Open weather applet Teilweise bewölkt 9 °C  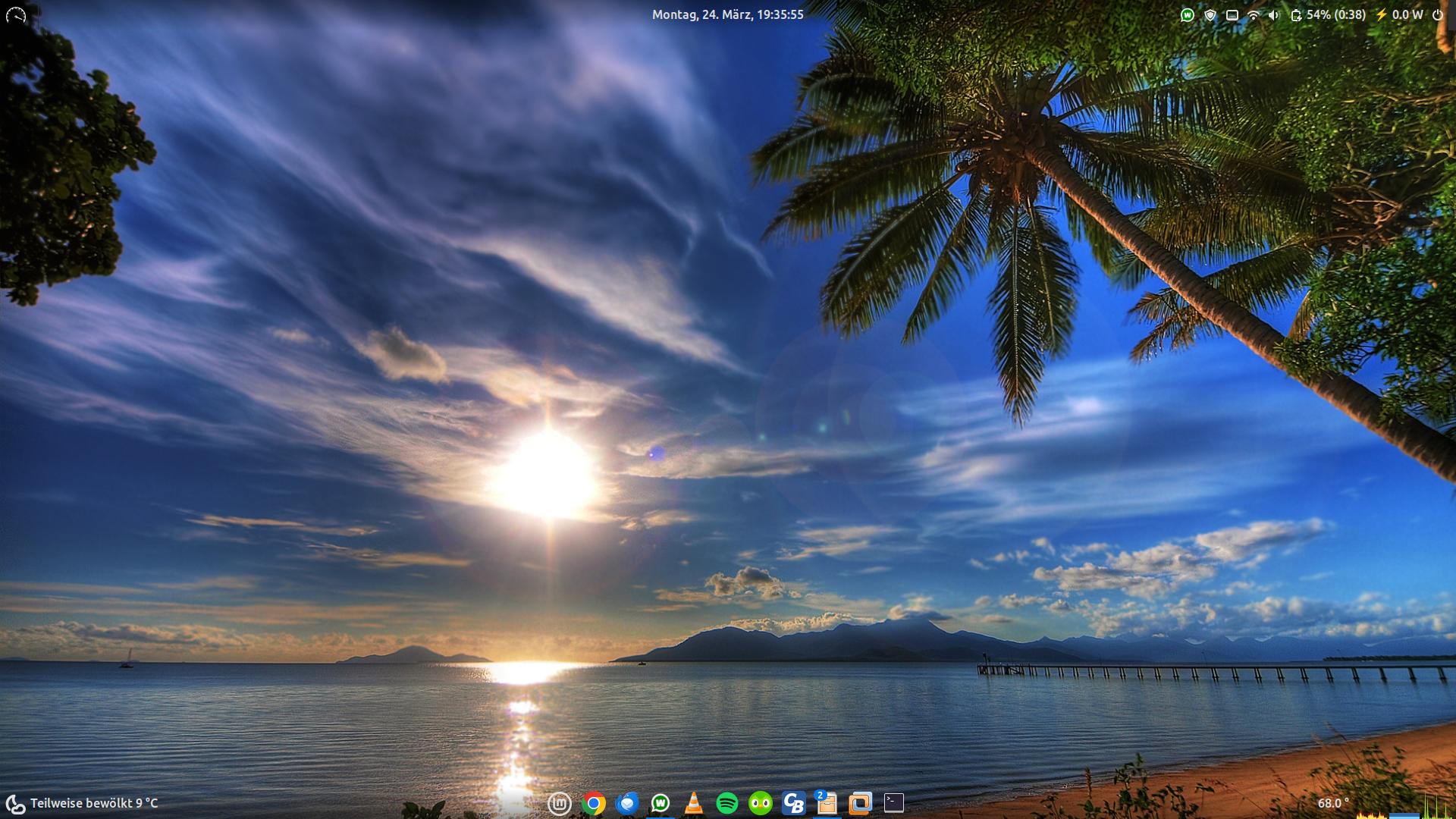[x=83, y=803]
